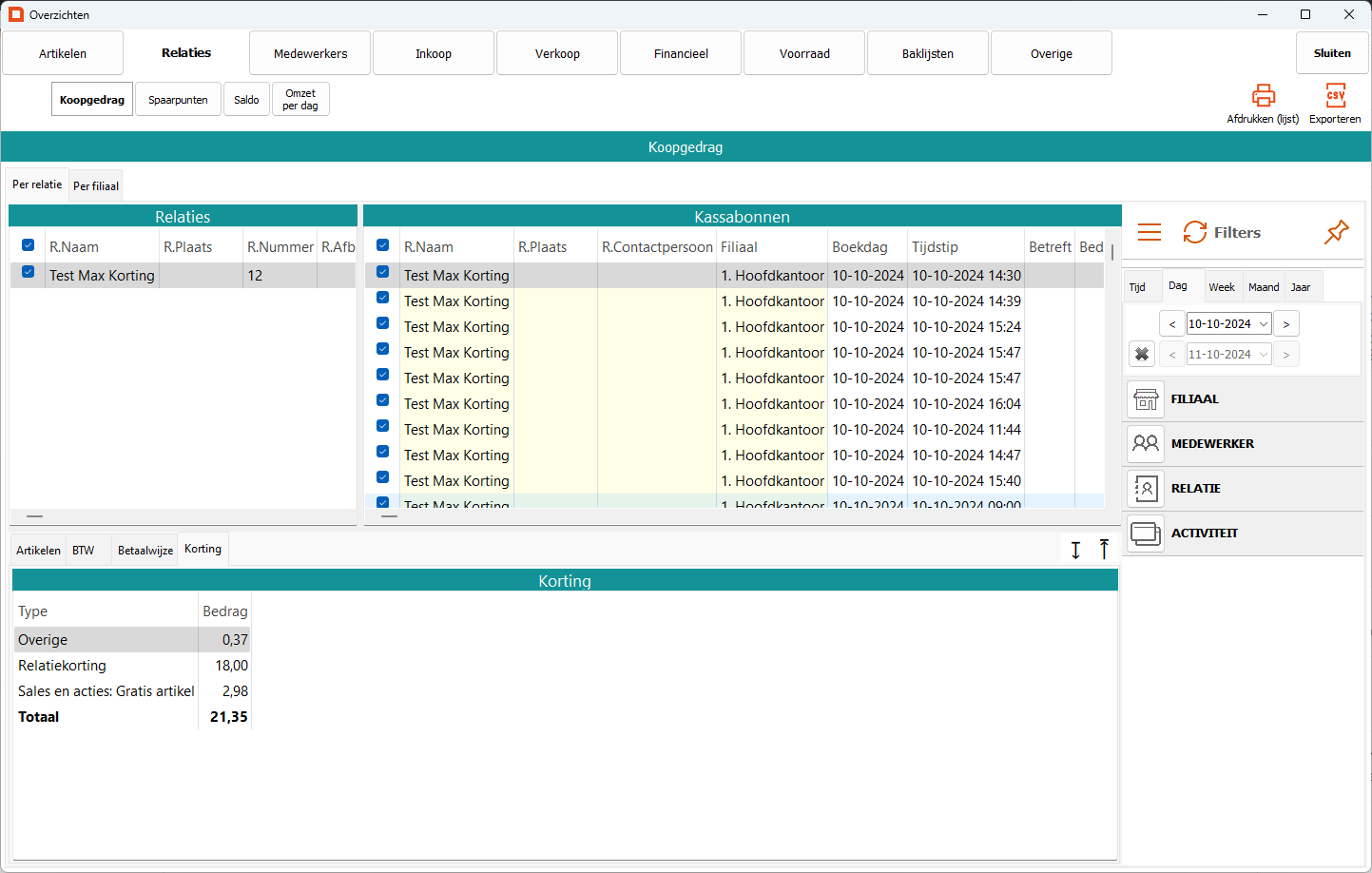Click the Omzet per dag button
The image size is (1372, 873).
(x=300, y=100)
